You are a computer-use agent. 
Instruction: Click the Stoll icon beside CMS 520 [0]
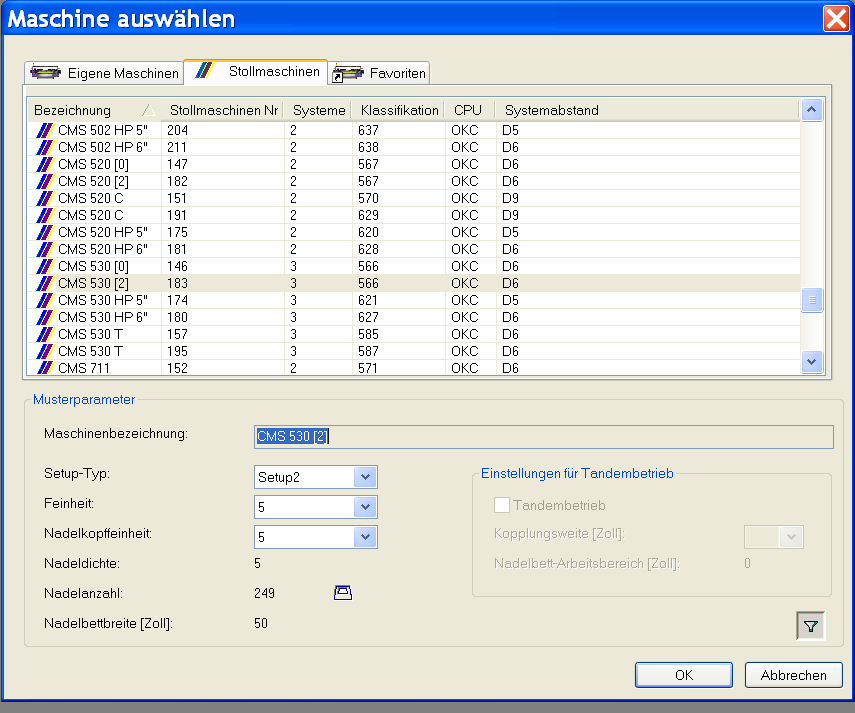(x=44, y=164)
